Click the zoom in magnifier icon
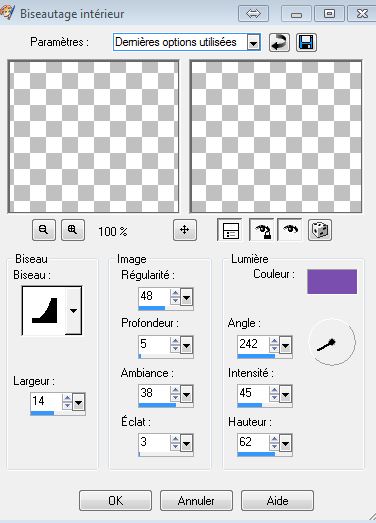This screenshot has height=523, width=376. click(73, 230)
